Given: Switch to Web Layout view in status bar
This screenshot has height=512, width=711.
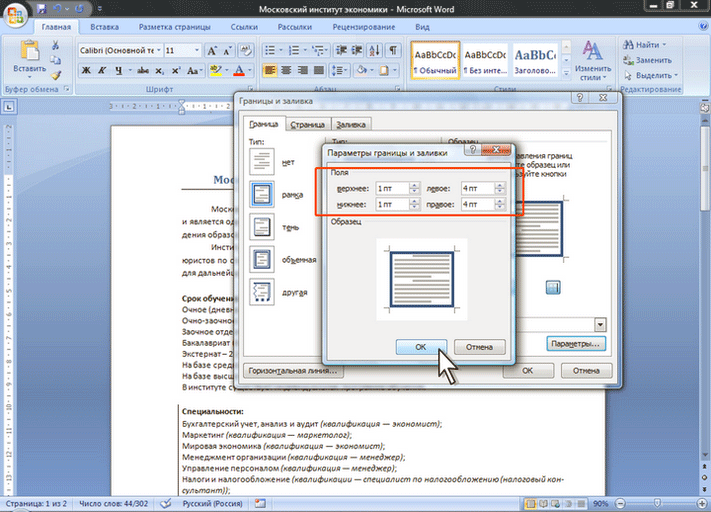Looking at the screenshot, I should pos(555,503).
